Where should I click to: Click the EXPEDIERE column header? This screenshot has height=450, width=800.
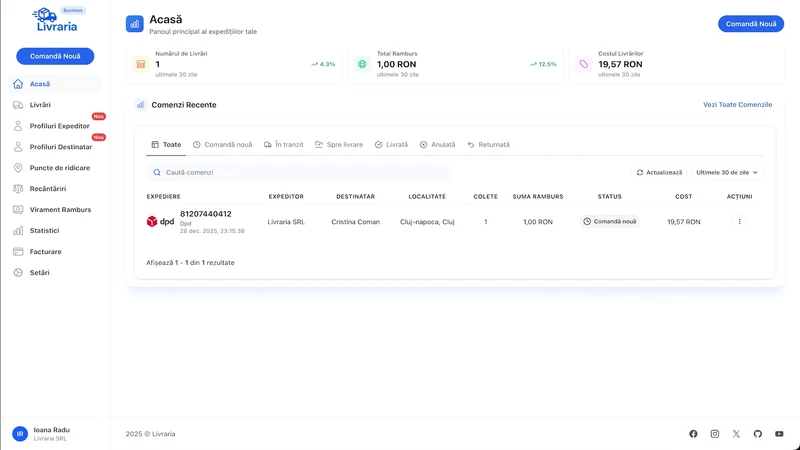[x=163, y=196]
